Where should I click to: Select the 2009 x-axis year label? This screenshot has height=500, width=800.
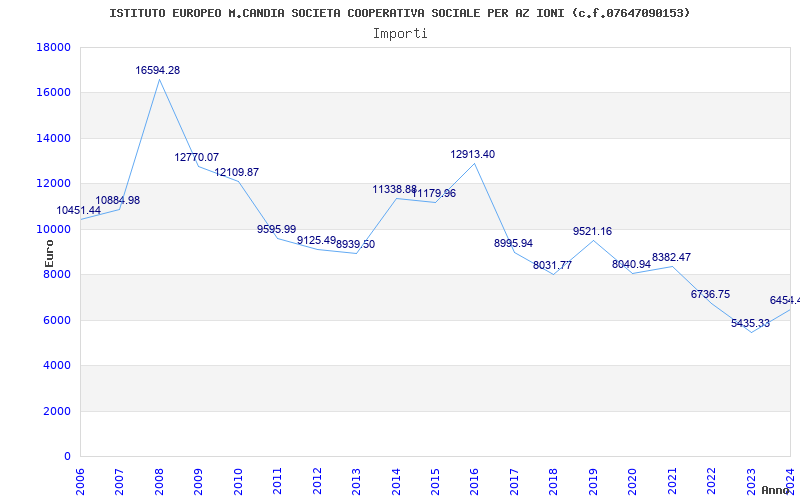click(199, 482)
